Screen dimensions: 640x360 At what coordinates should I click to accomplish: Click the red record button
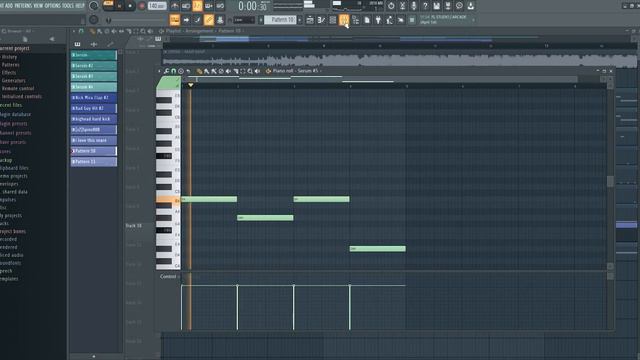[142, 6]
